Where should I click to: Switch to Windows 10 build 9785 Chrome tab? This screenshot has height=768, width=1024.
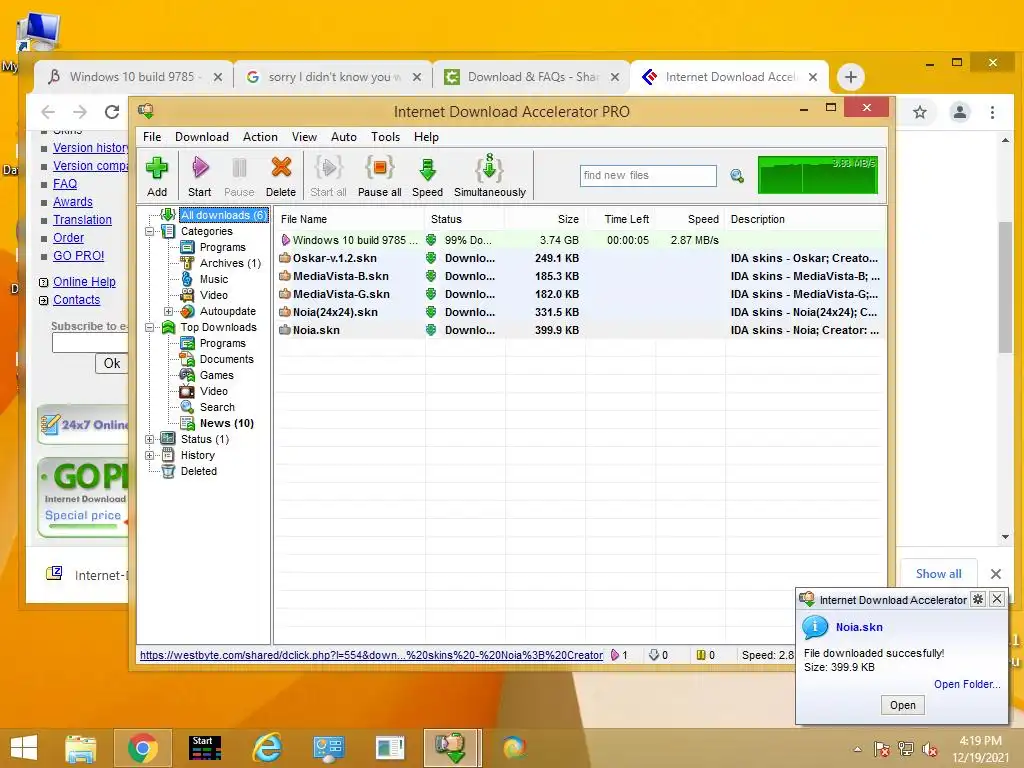point(133,77)
